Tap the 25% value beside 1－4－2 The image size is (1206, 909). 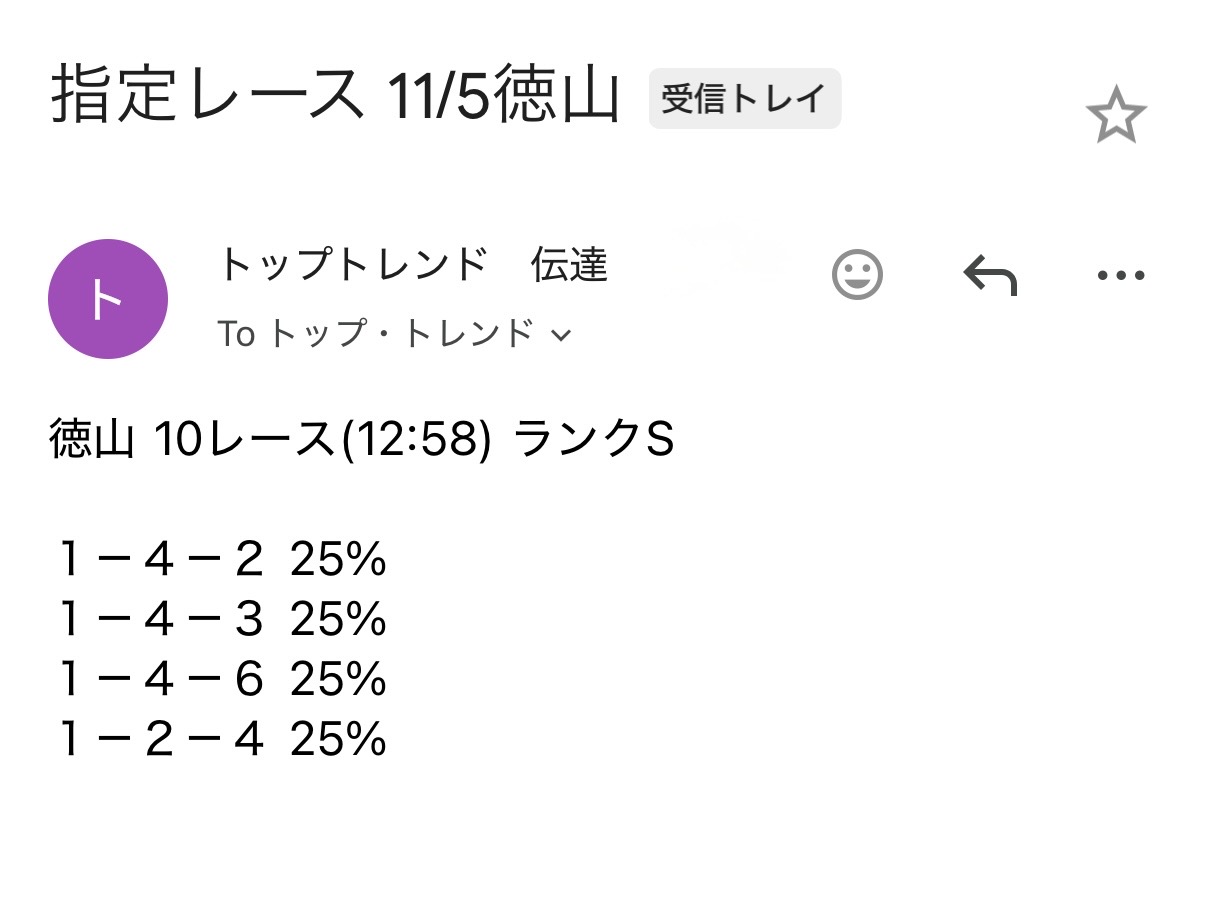338,561
